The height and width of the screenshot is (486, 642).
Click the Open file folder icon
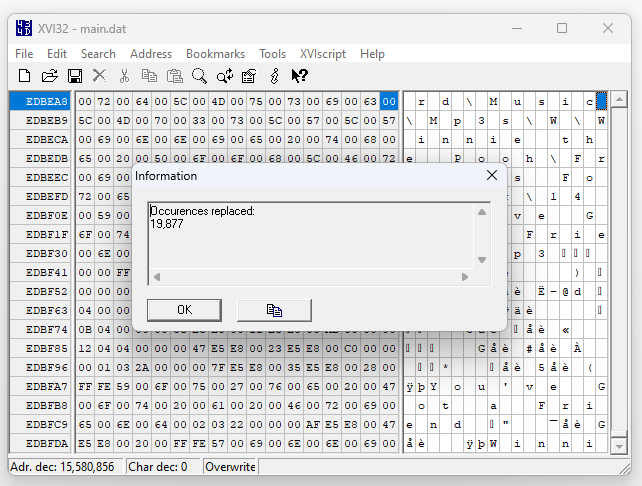(x=50, y=76)
